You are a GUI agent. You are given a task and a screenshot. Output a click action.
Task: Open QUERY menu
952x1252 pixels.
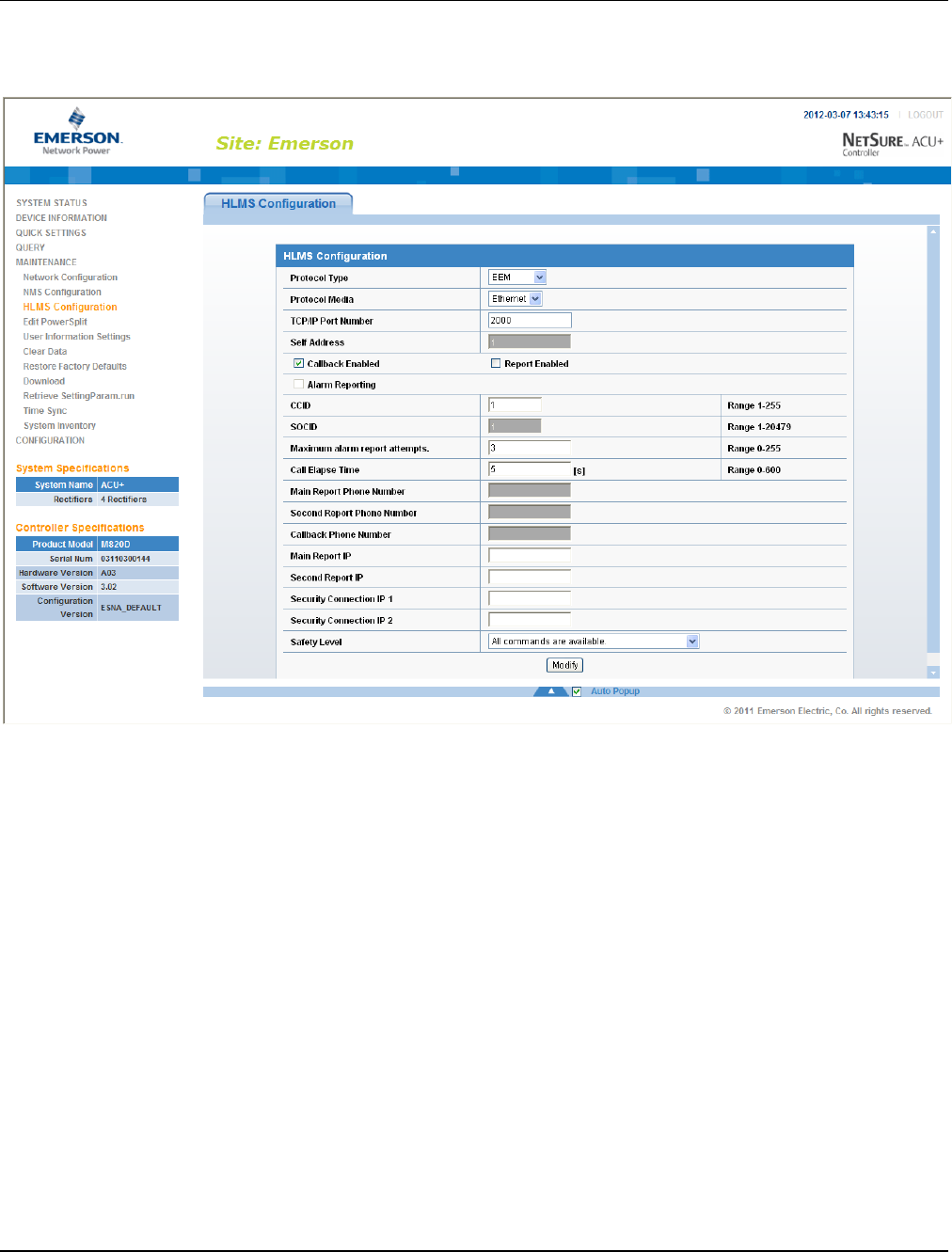coord(30,247)
